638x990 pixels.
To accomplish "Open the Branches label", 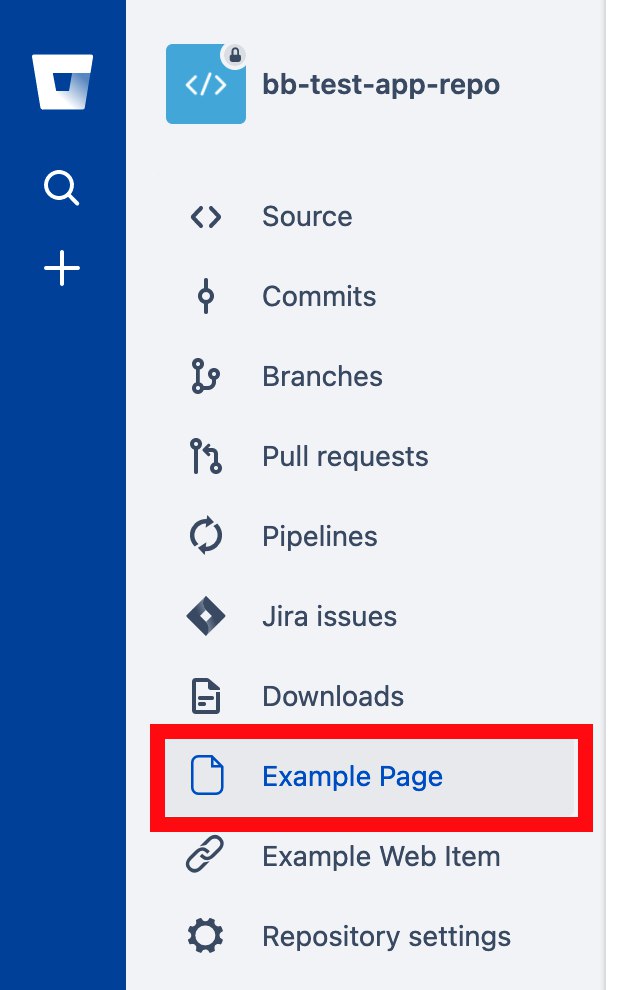I will click(x=322, y=376).
